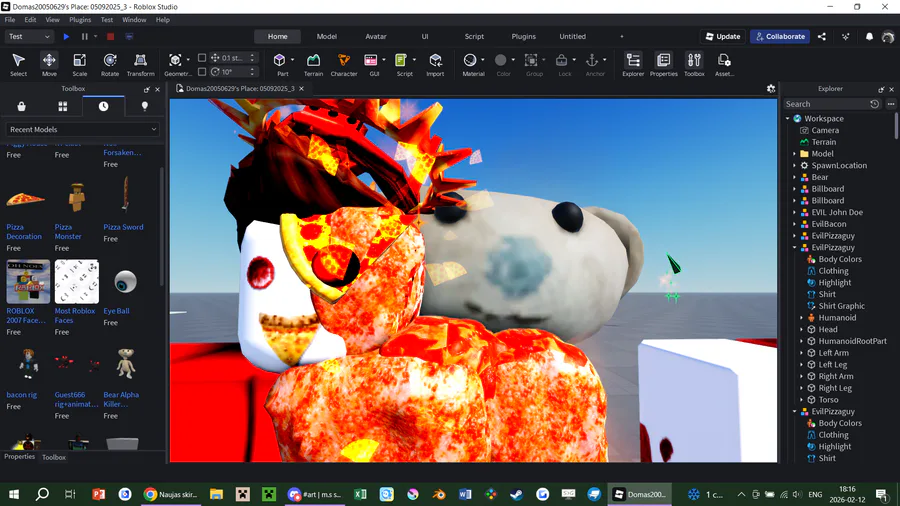The height and width of the screenshot is (506, 900).
Task: Choose the Select tool
Action: [x=18, y=64]
